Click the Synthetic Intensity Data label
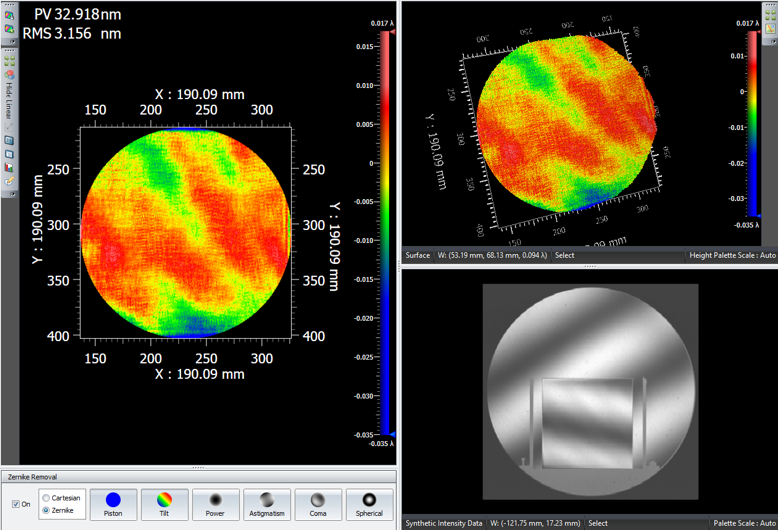 click(444, 523)
